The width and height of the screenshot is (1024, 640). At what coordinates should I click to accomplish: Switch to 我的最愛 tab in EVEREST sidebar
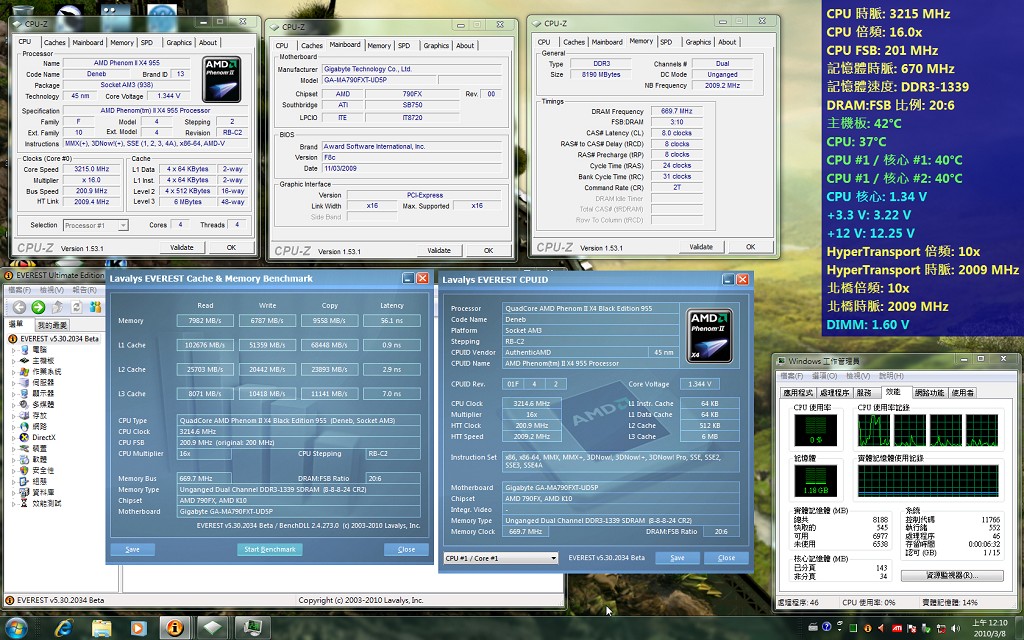click(52, 325)
